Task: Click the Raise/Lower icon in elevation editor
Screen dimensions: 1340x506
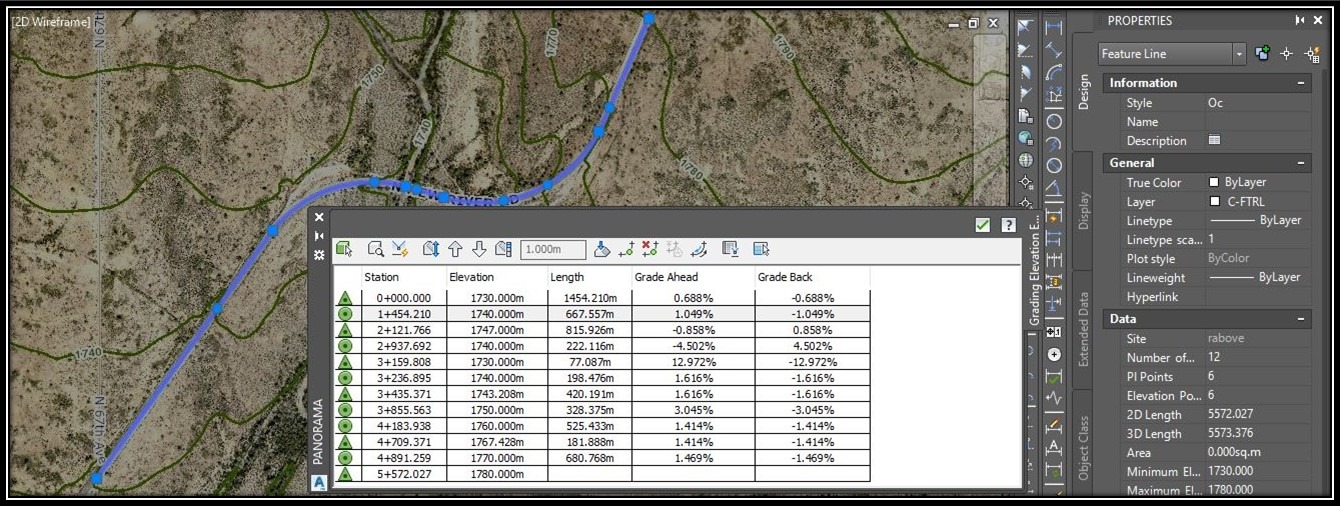Action: coord(431,249)
